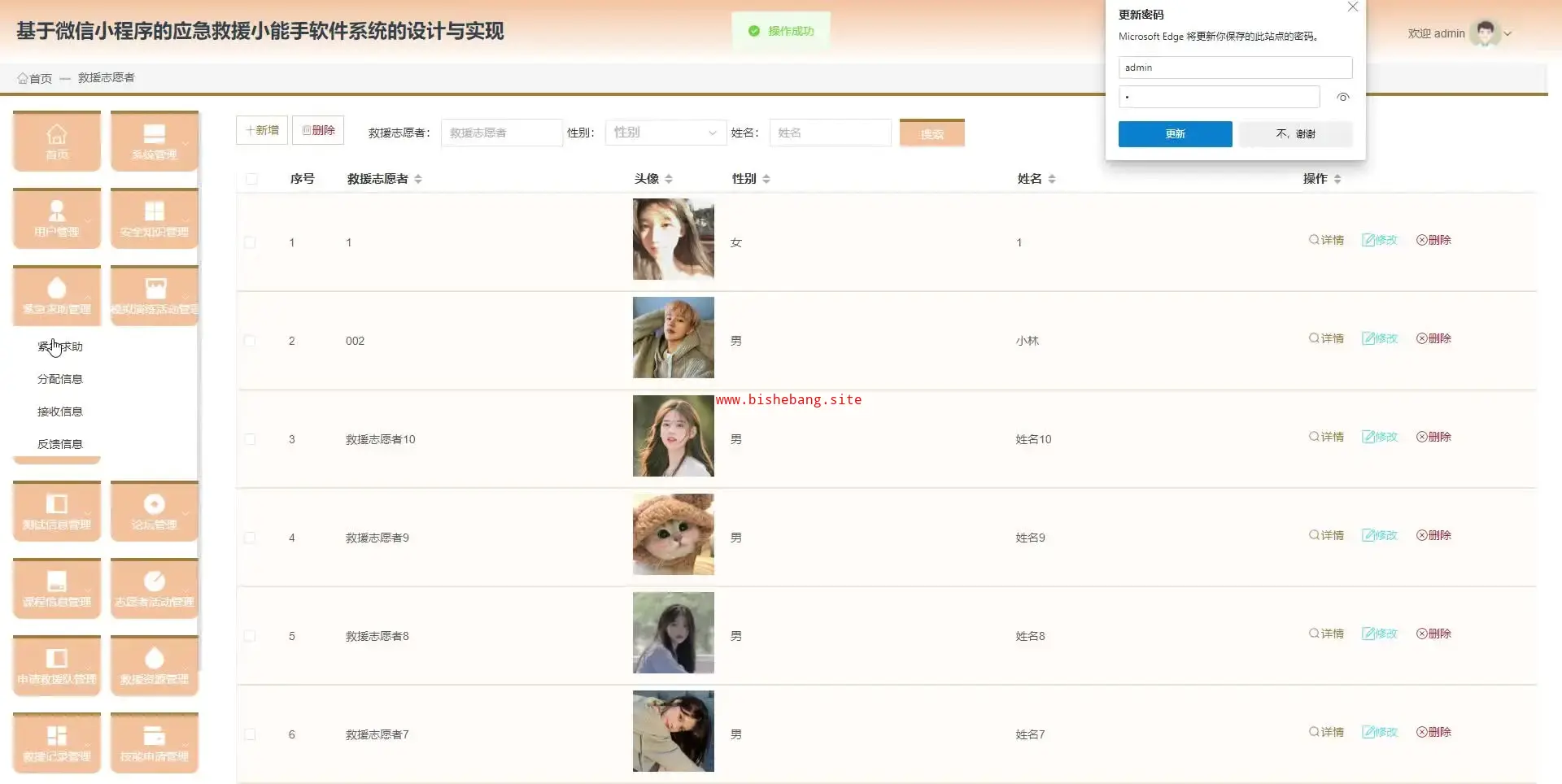Open the 用户管理 sidebar tile

coord(57,219)
